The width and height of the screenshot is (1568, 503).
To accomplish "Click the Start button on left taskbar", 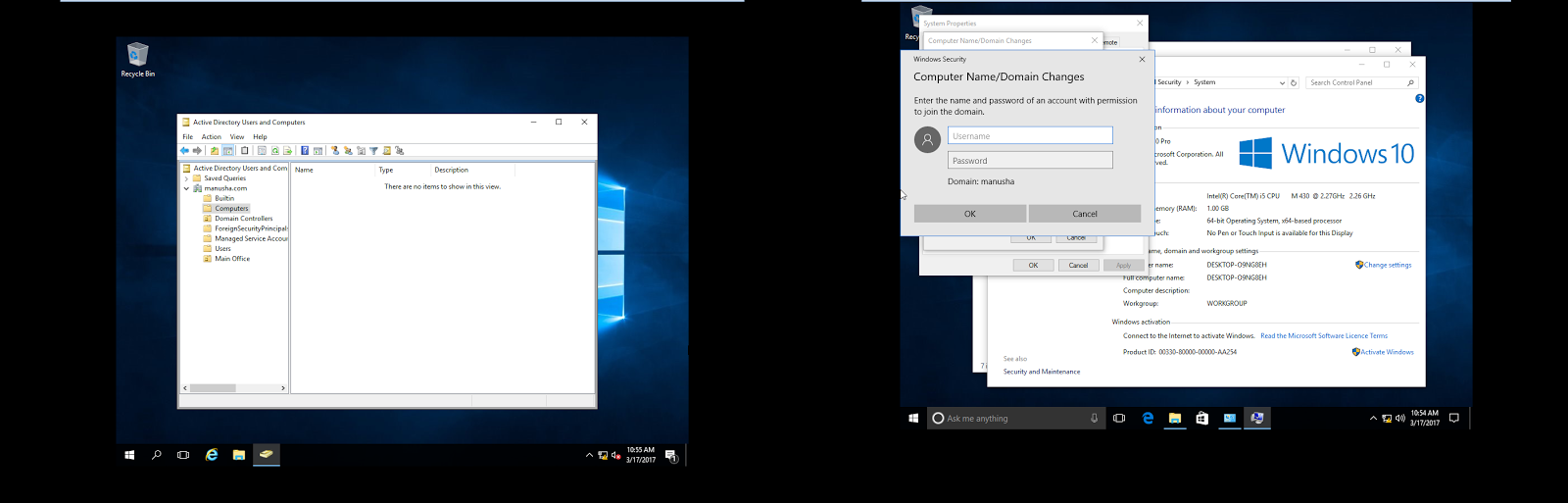I will point(129,455).
